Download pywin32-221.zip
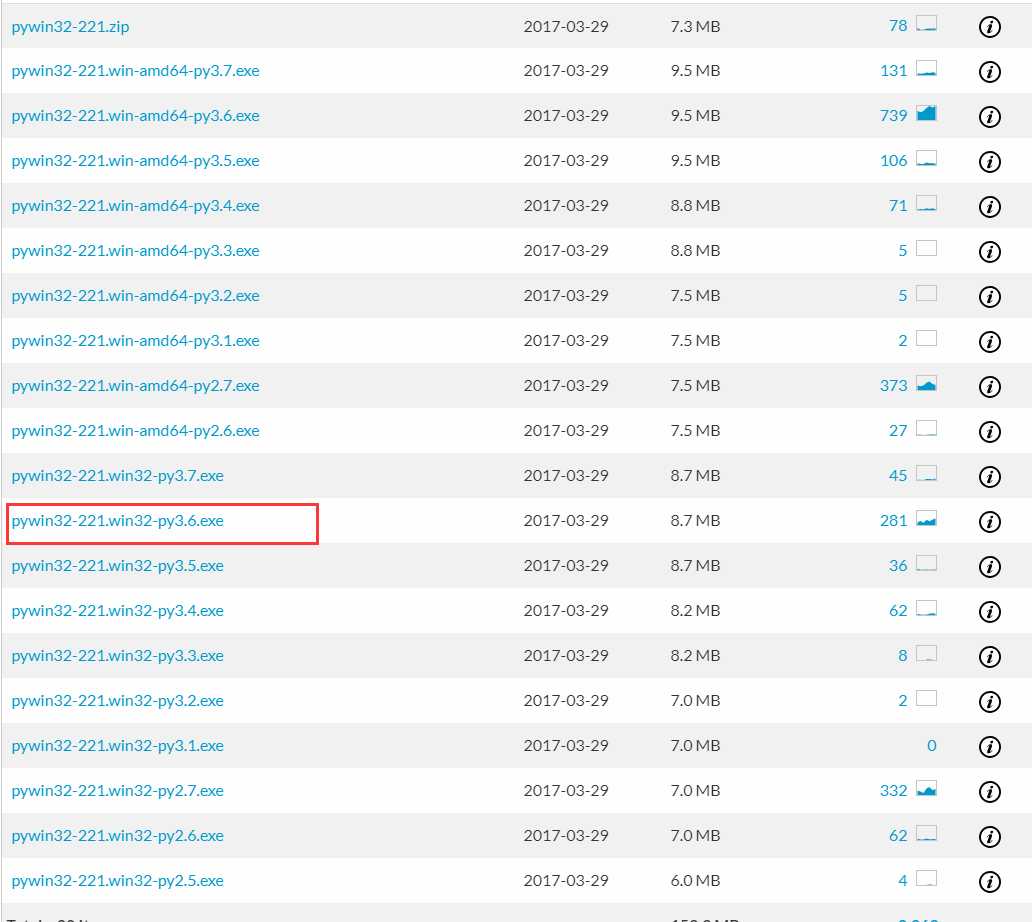Screen dimensions: 1032x922 coord(70,27)
